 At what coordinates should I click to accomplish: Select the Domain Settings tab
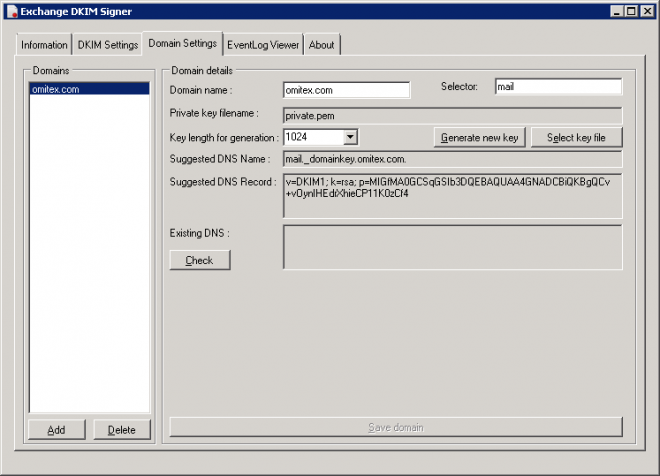(183, 43)
